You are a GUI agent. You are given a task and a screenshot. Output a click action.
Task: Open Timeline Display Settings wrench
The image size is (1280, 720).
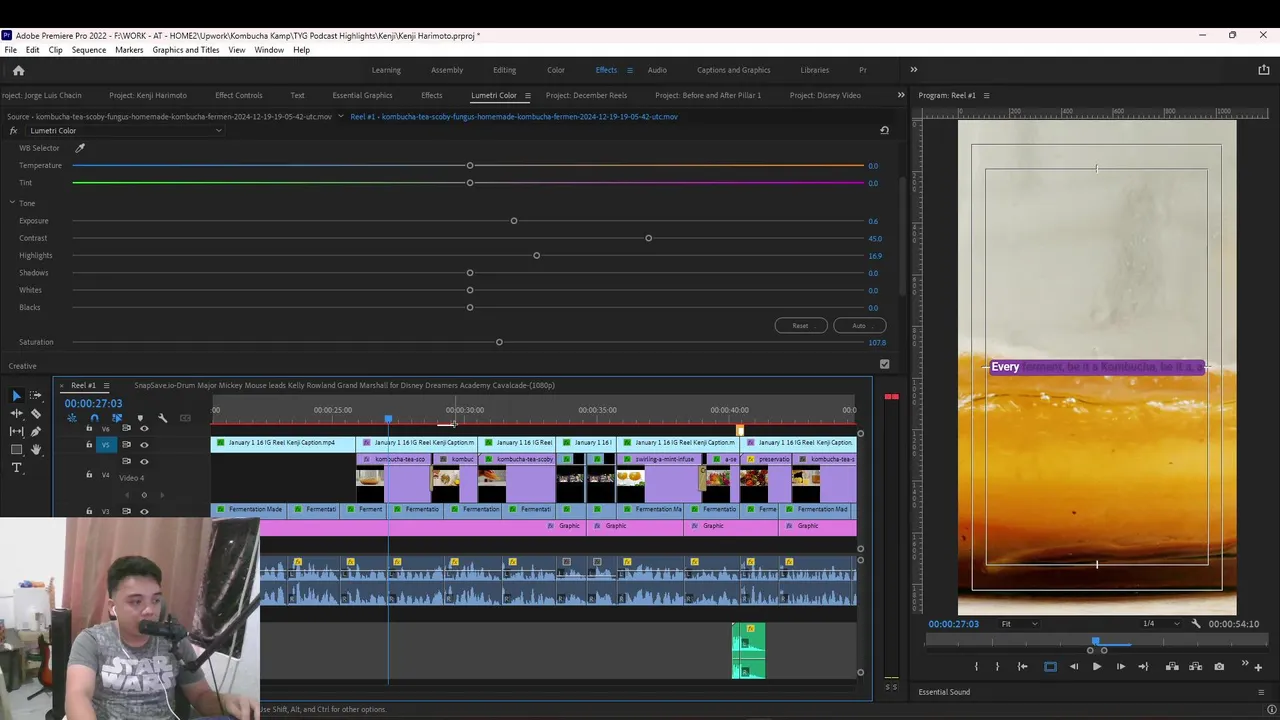(163, 418)
